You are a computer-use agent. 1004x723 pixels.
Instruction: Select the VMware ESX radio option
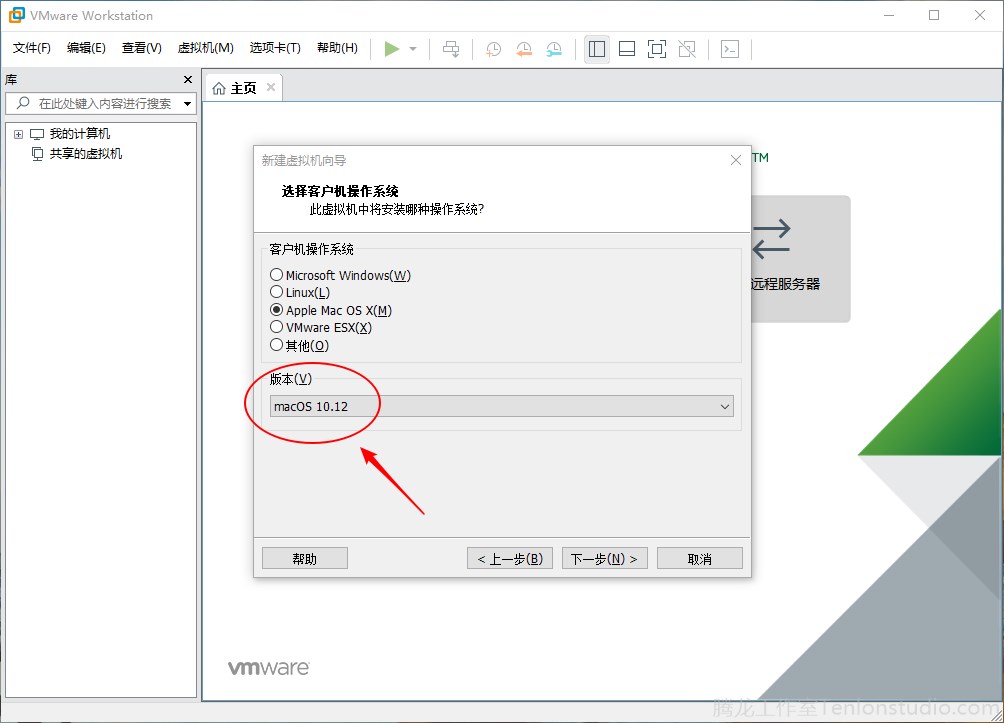pyautogui.click(x=277, y=327)
